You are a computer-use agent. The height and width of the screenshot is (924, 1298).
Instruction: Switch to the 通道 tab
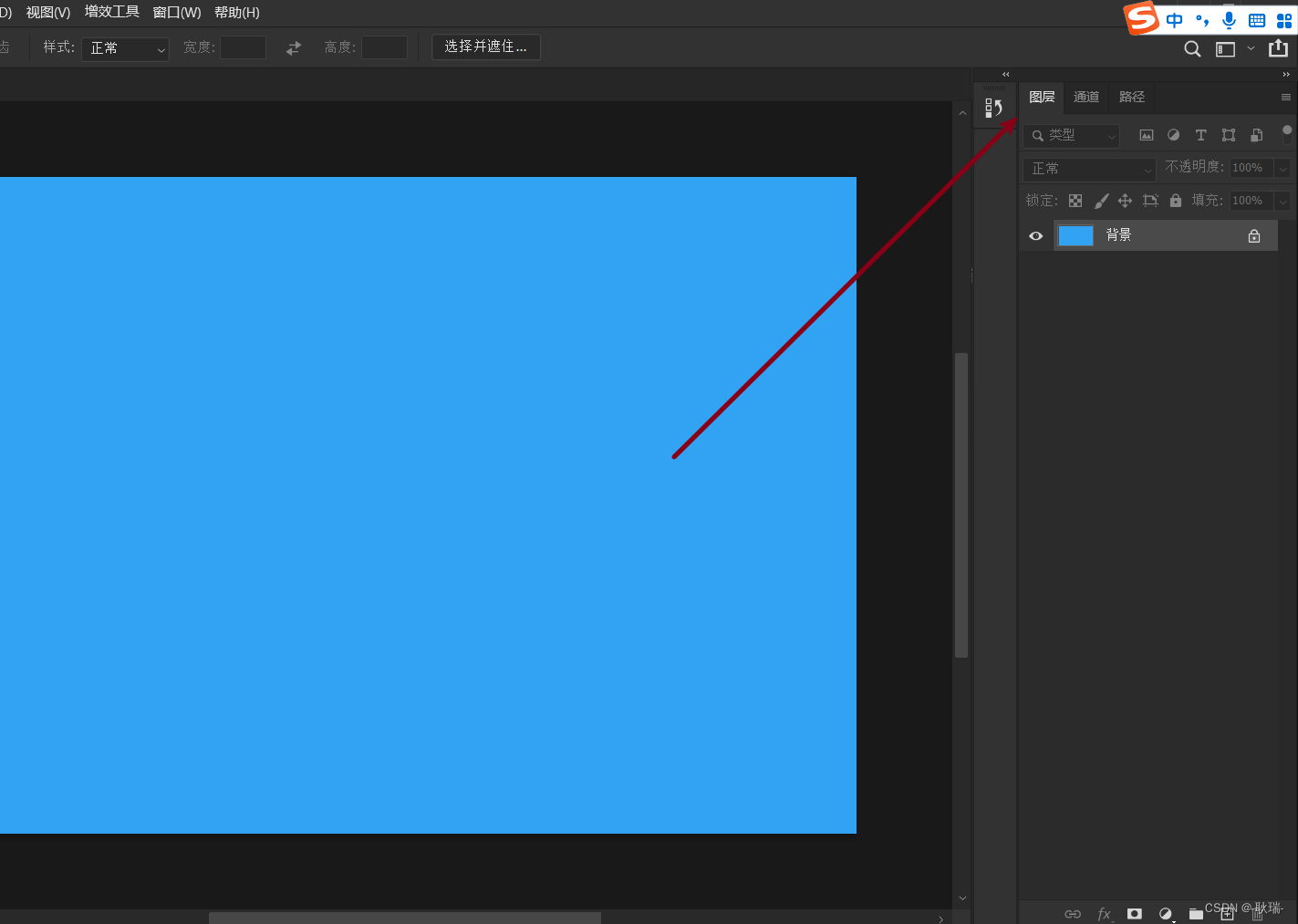click(x=1086, y=98)
